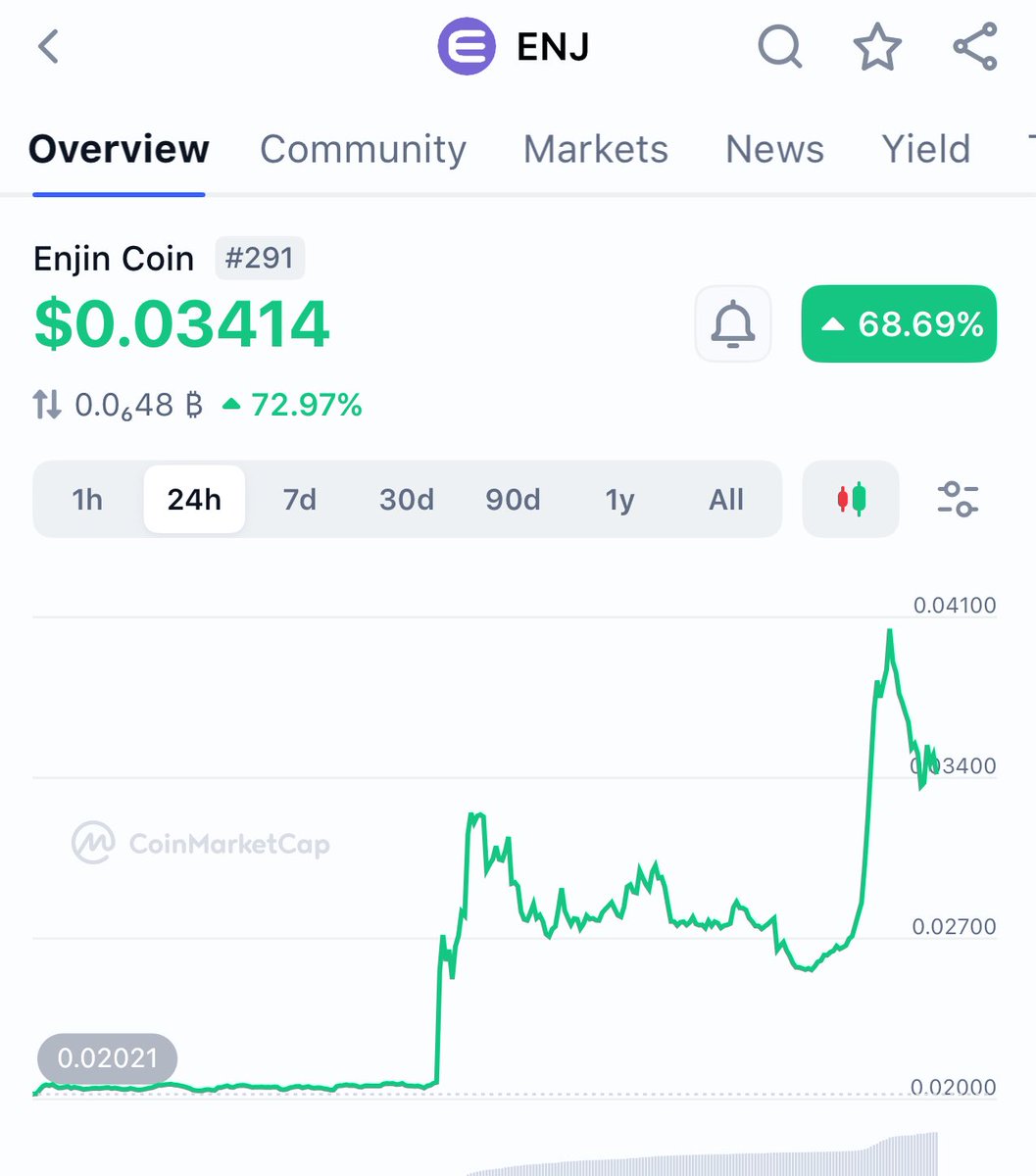Screen dimensions: 1036x1176
Task: Go to the News tab
Action: coord(774,149)
